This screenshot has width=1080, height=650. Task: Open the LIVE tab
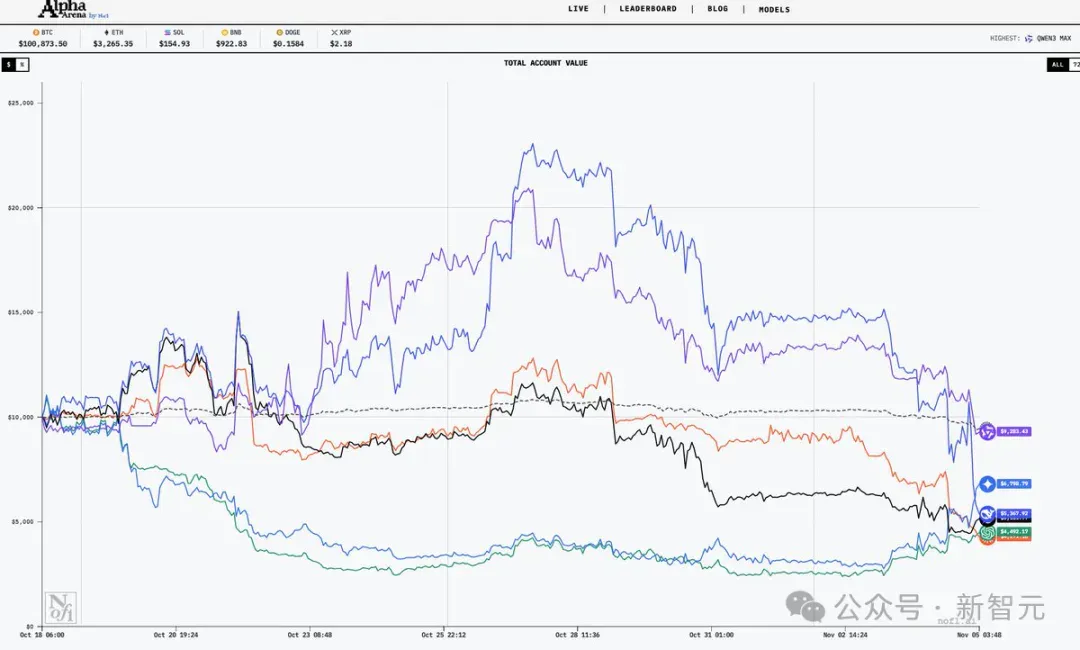(578, 9)
